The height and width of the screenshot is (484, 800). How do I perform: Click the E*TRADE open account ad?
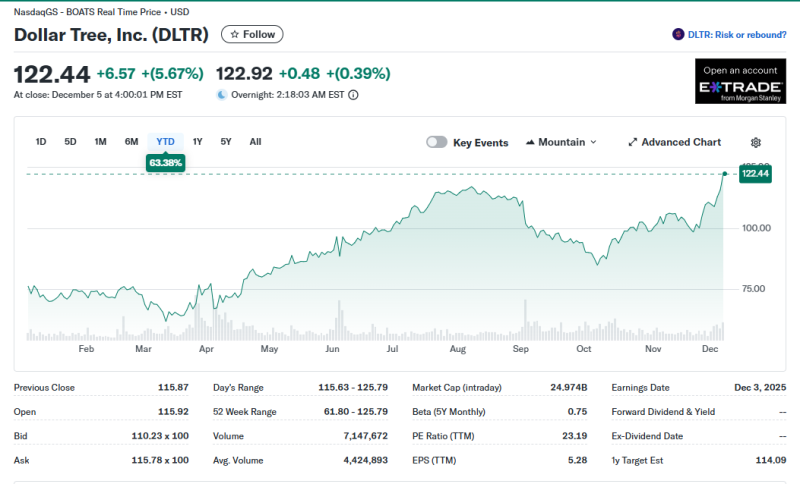click(x=741, y=81)
